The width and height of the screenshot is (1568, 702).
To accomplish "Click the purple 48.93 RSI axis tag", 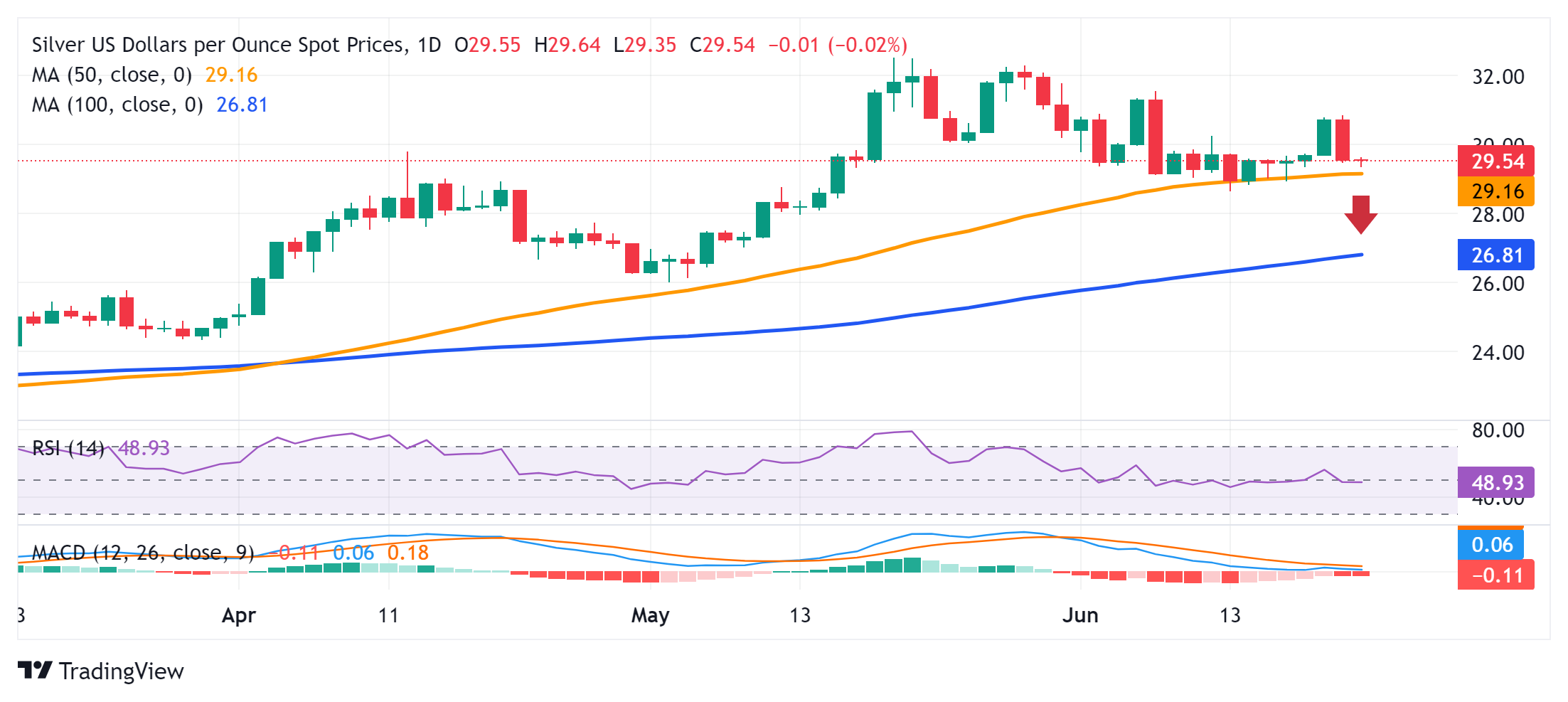I will tap(1495, 482).
